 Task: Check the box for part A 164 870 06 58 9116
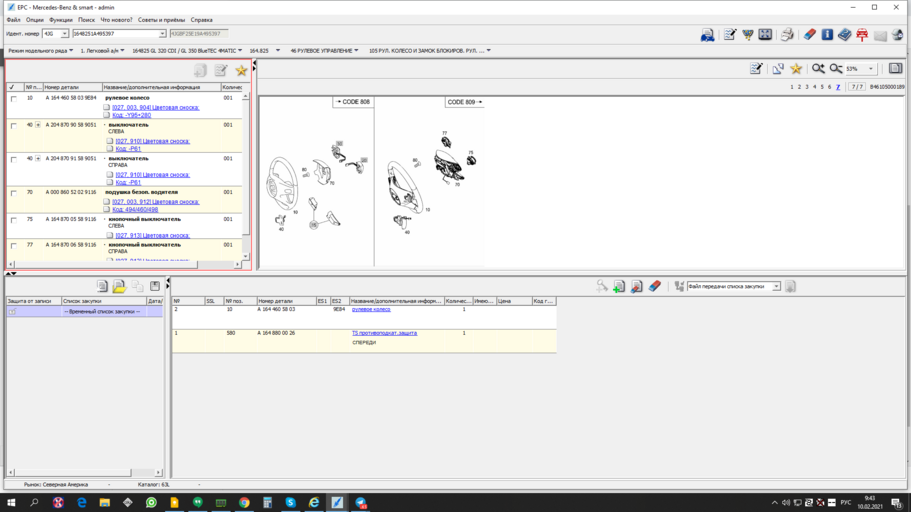pos(14,246)
